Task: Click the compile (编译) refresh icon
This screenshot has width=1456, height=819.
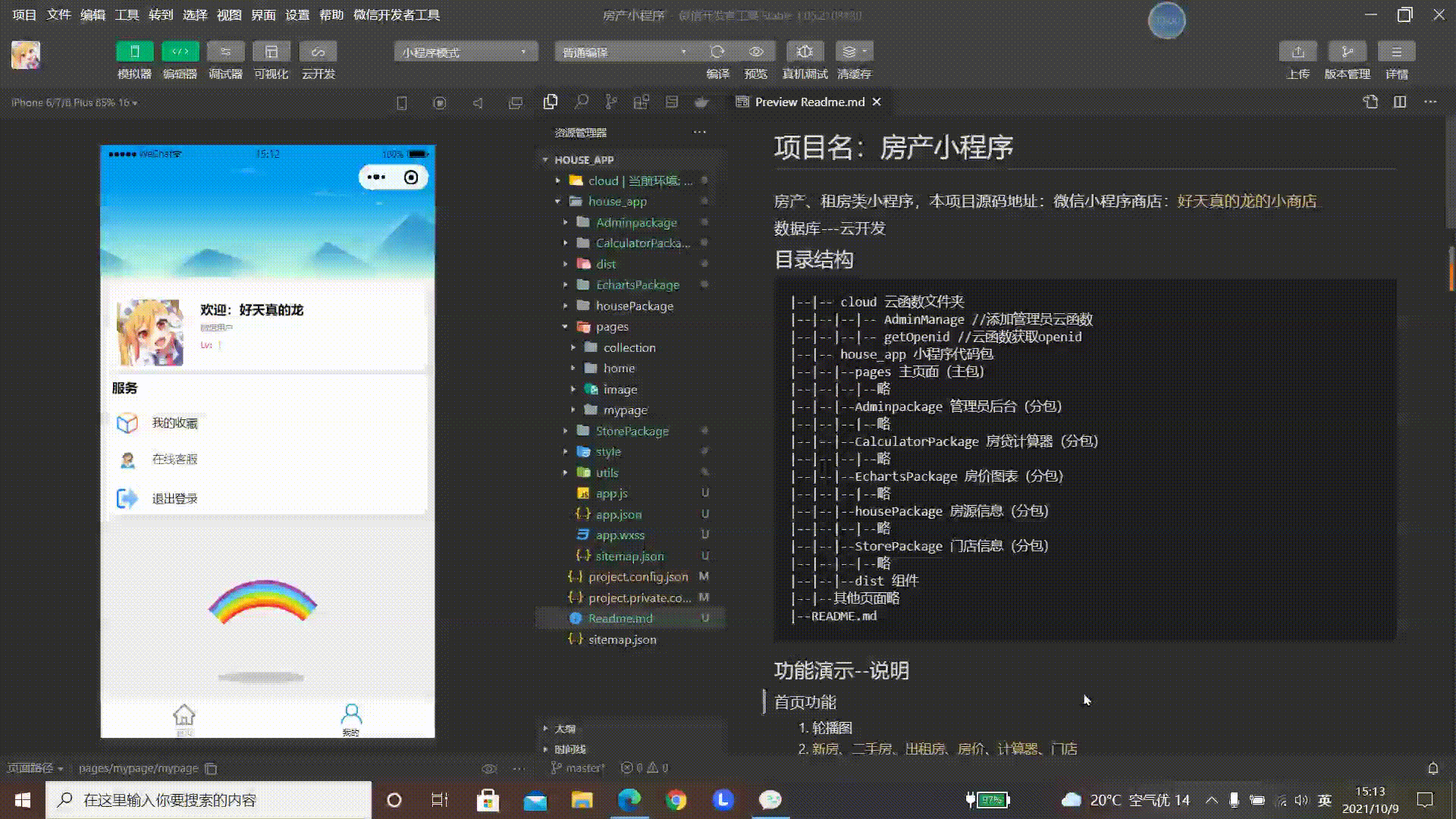Action: point(717,52)
